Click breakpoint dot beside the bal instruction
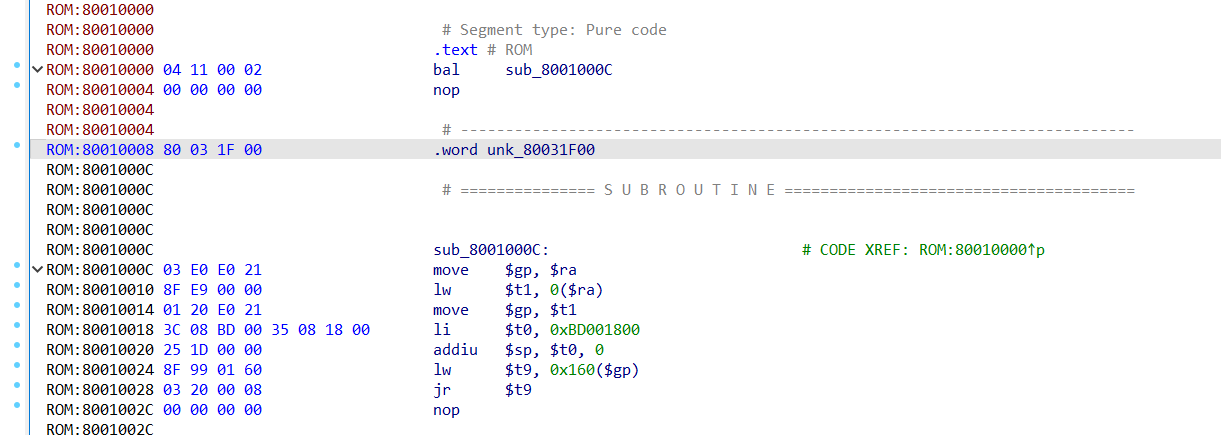 (17, 66)
